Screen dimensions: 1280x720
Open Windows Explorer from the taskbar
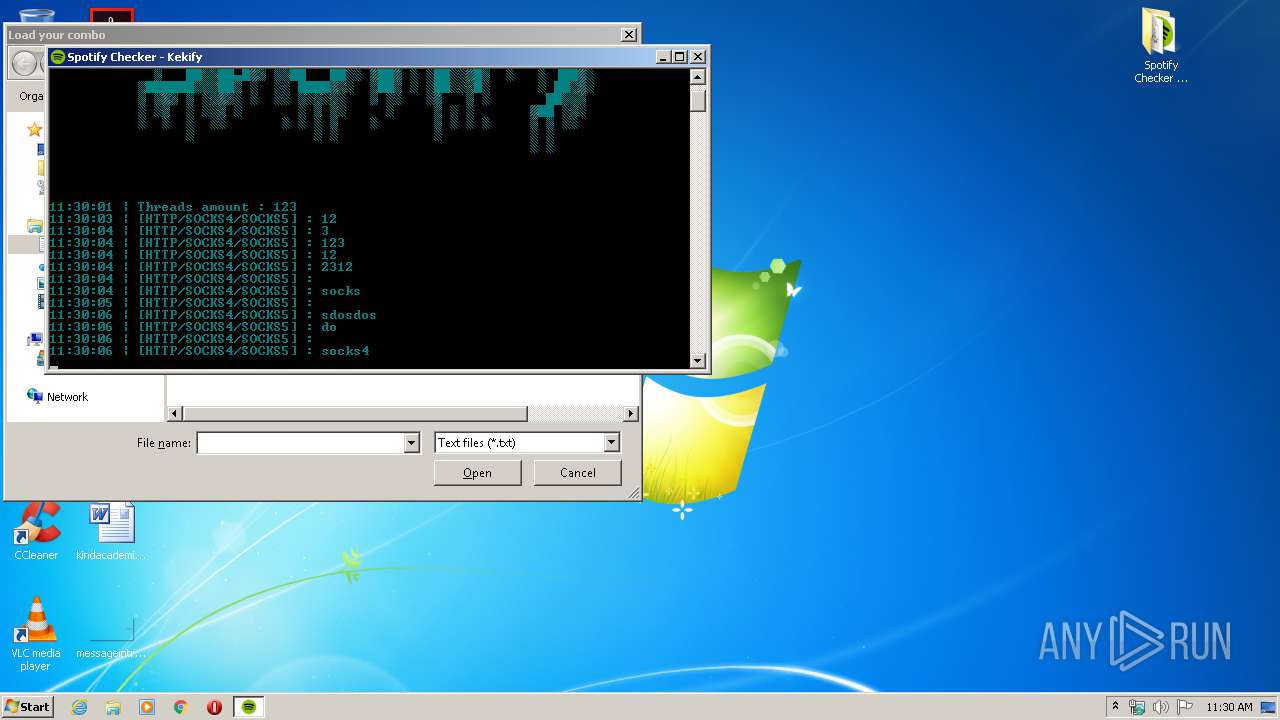[113, 707]
